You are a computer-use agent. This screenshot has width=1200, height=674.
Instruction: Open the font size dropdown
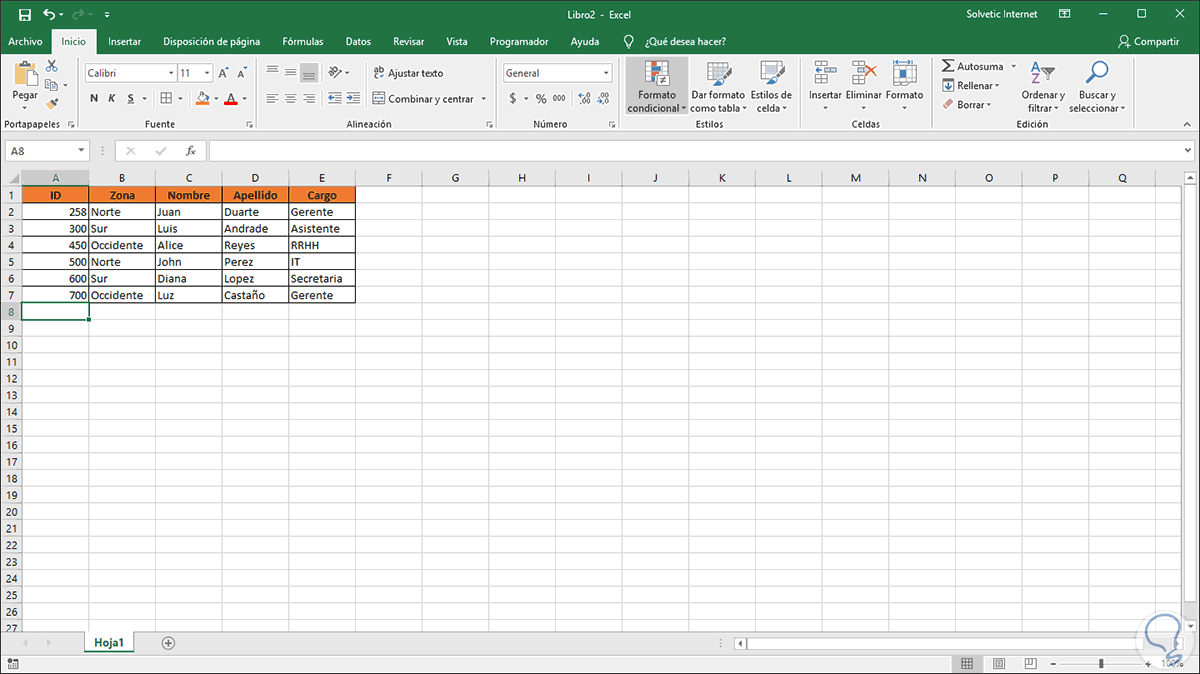coord(205,72)
